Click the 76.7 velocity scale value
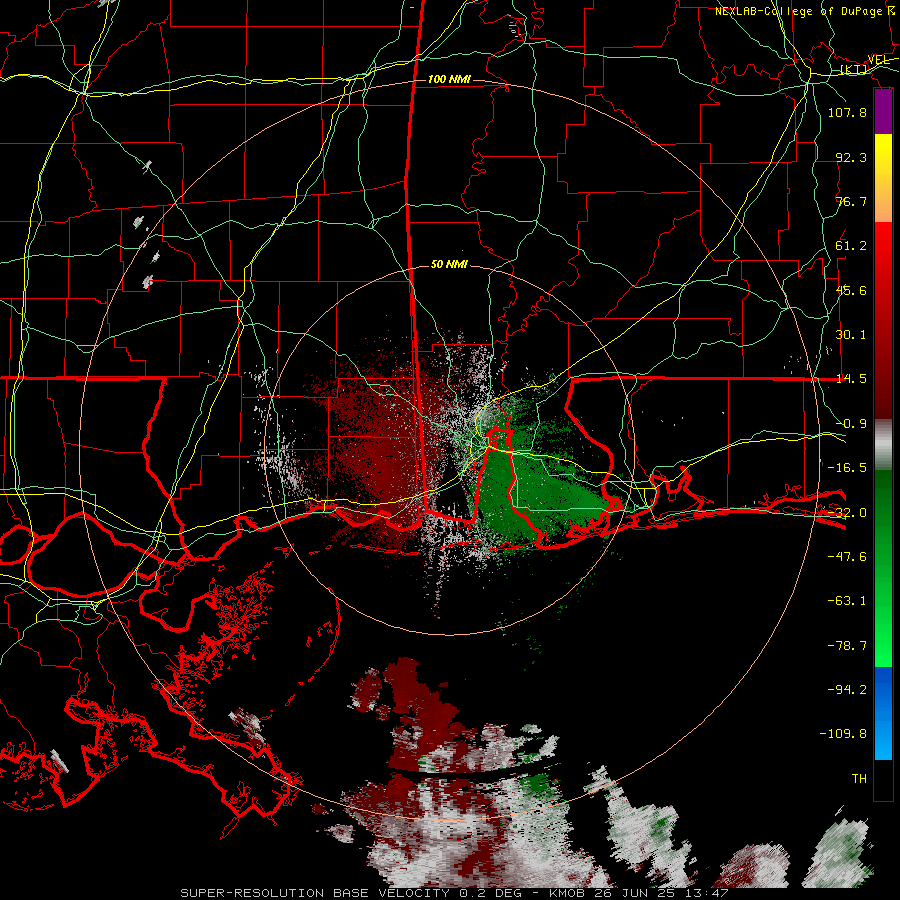This screenshot has height=900, width=900. click(x=851, y=201)
